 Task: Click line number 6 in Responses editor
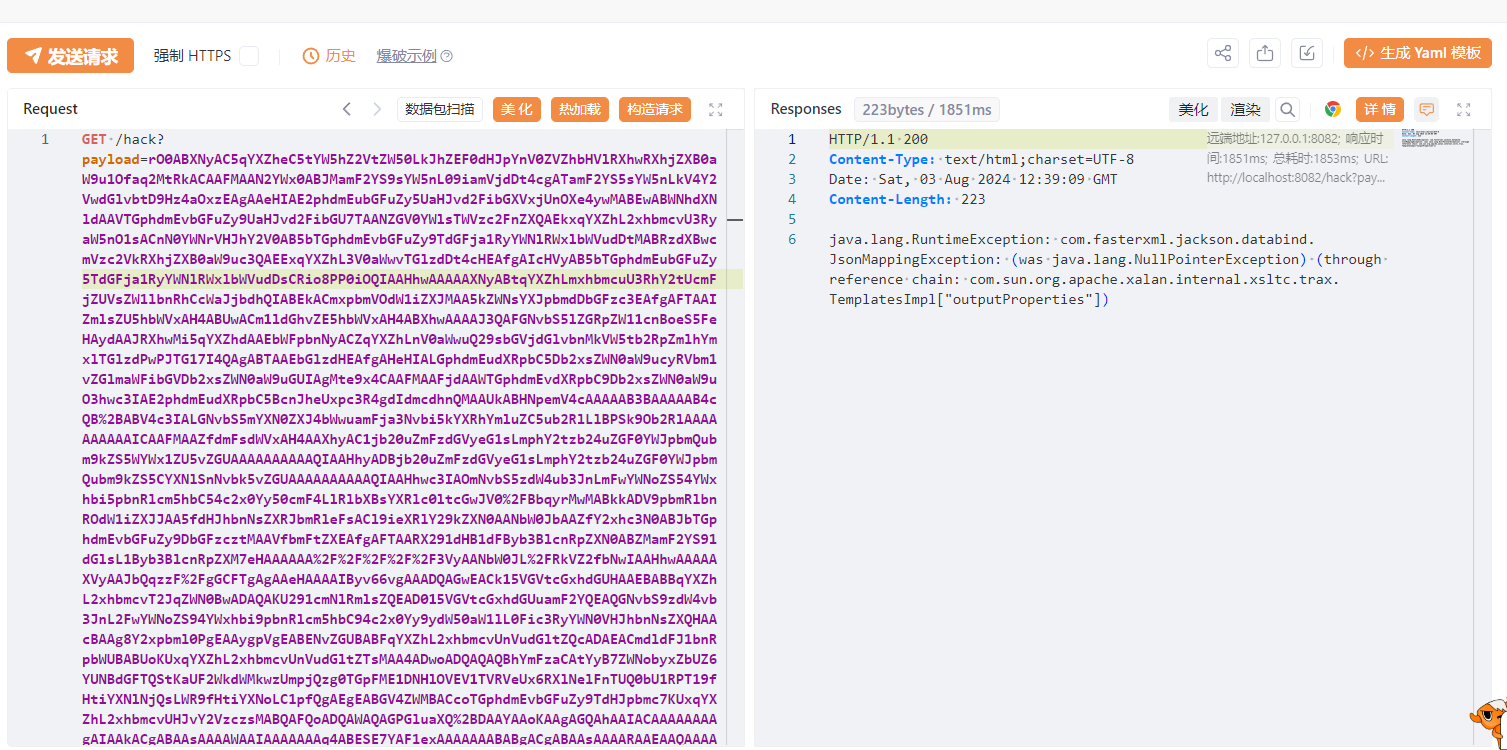[x=792, y=239]
